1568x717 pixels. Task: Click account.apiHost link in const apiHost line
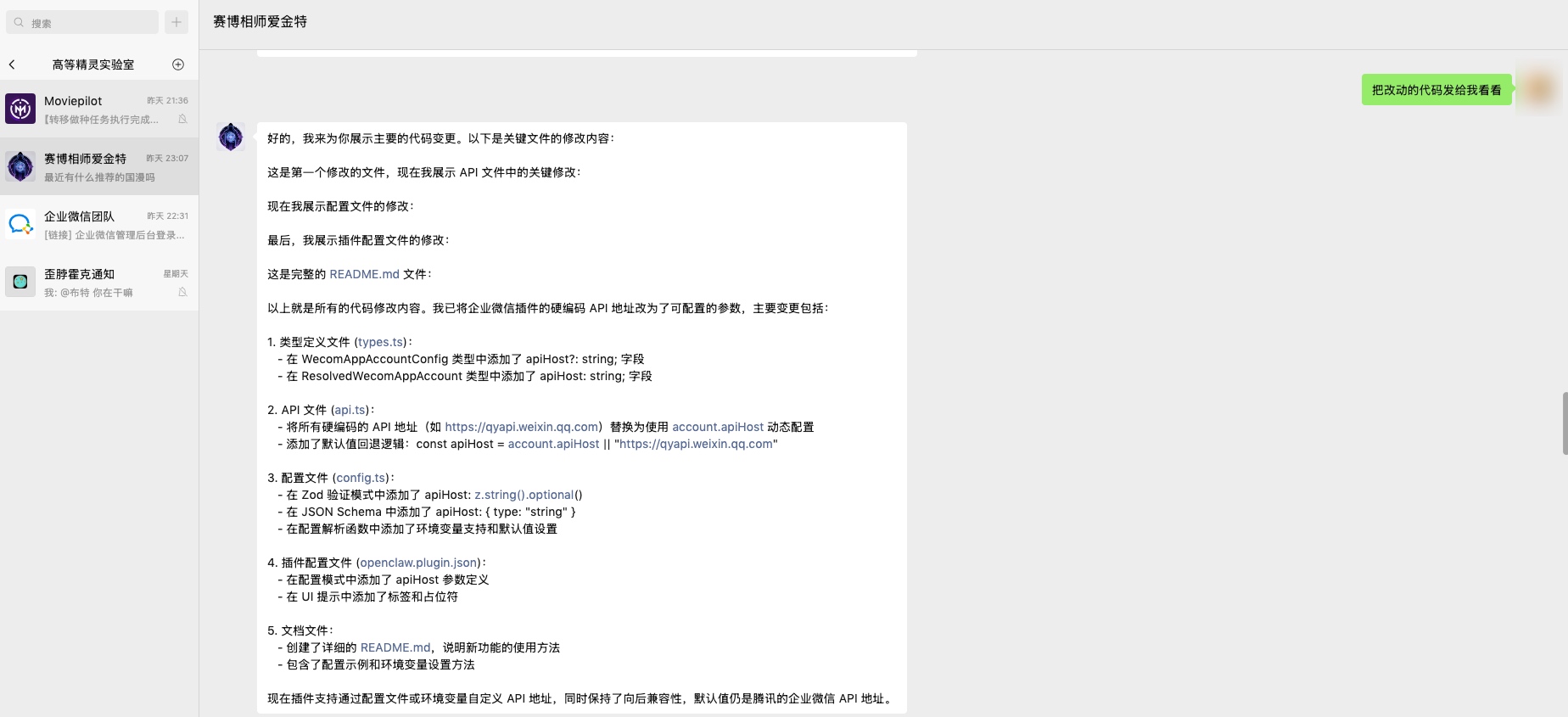point(553,444)
